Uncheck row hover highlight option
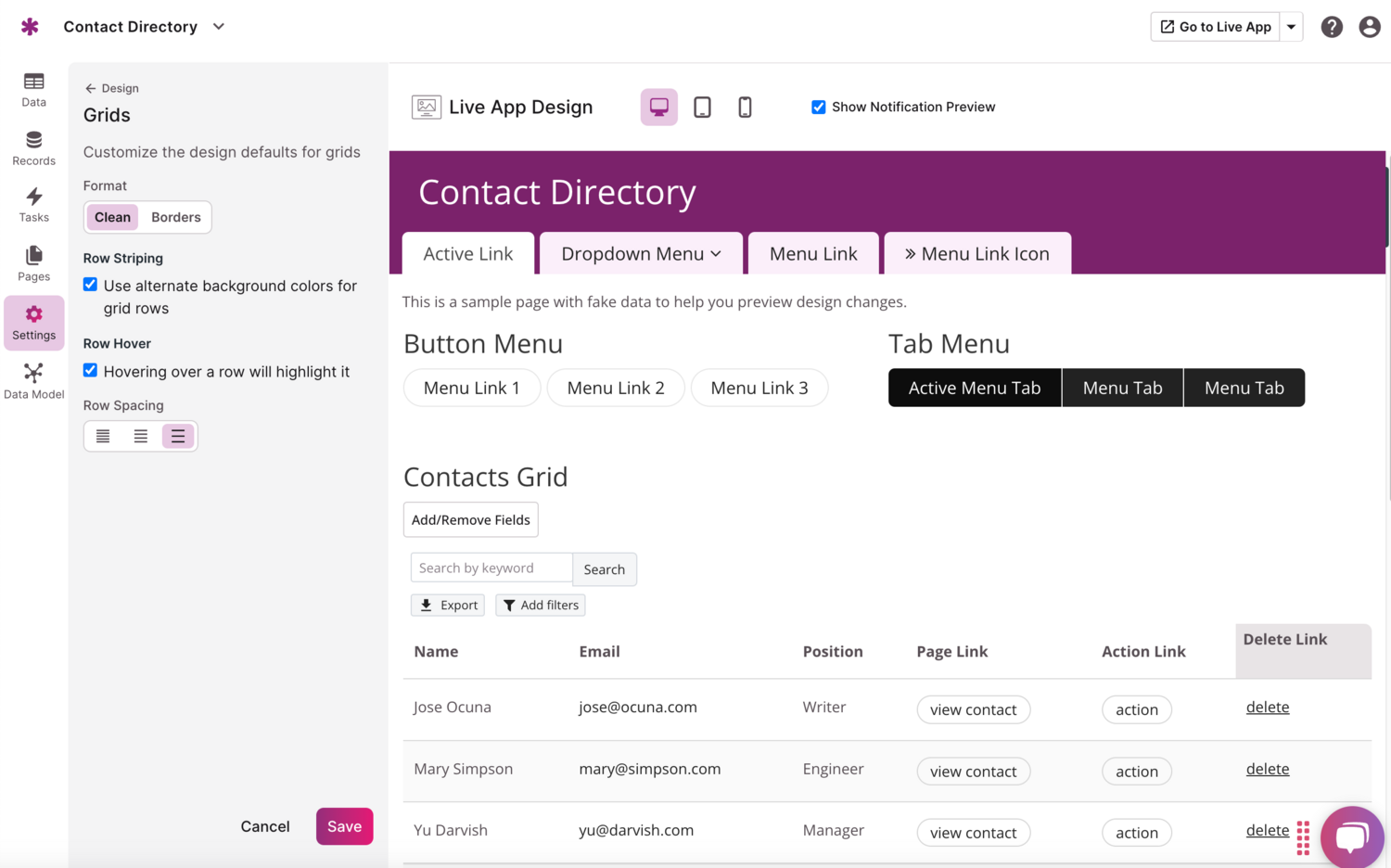 pyautogui.click(x=90, y=370)
